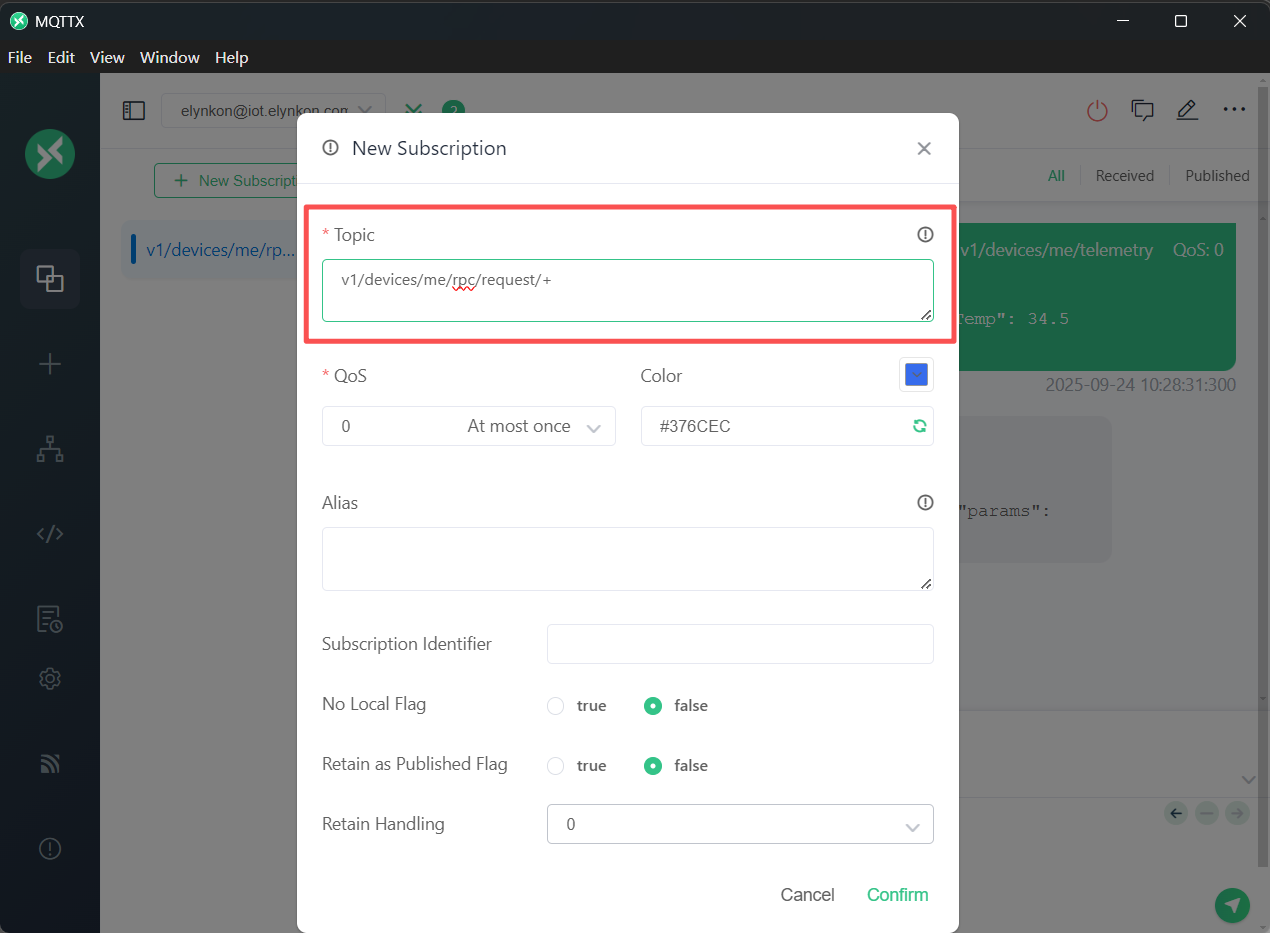The height and width of the screenshot is (933, 1270).
Task: Click the Subscription Identifier input field
Action: pos(740,644)
